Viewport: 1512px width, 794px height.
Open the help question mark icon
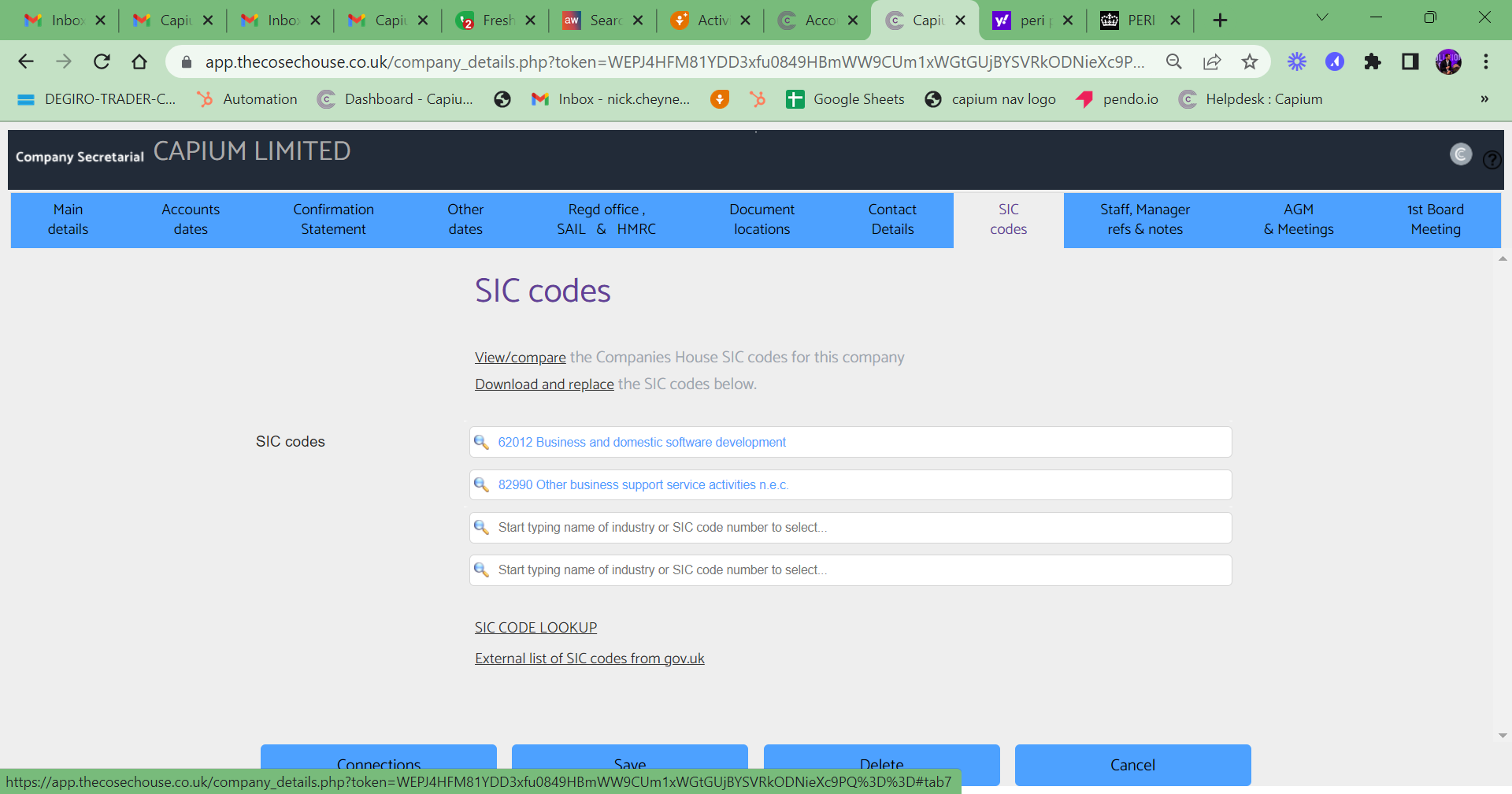pos(1492,160)
